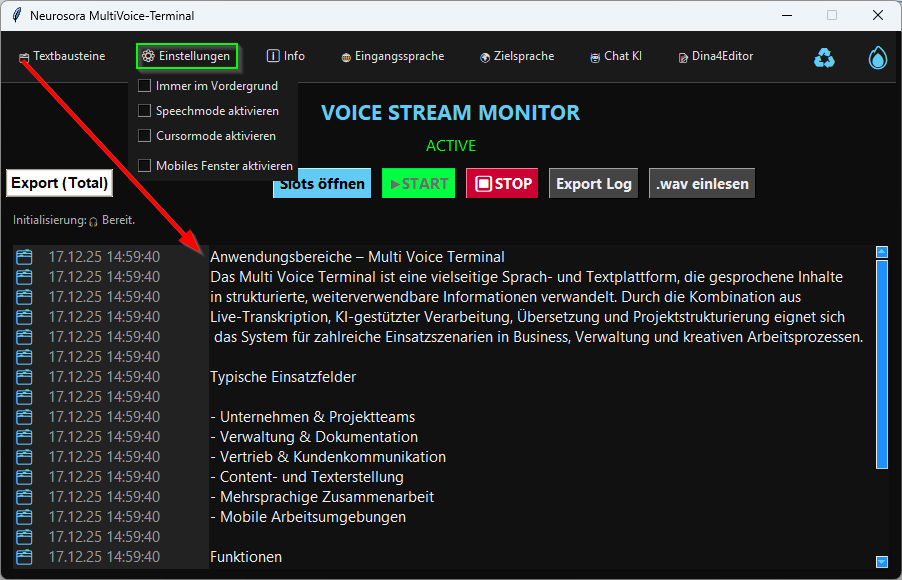
Task: Enable Immer im Vordergrund checkbox
Action: [145, 86]
